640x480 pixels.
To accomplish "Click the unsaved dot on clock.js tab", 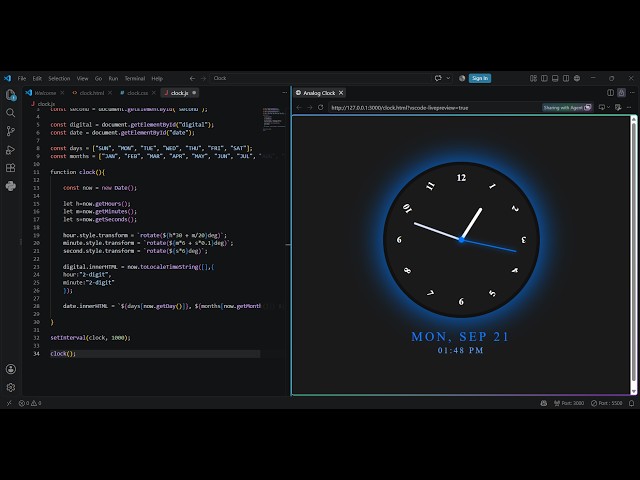I will [194, 93].
